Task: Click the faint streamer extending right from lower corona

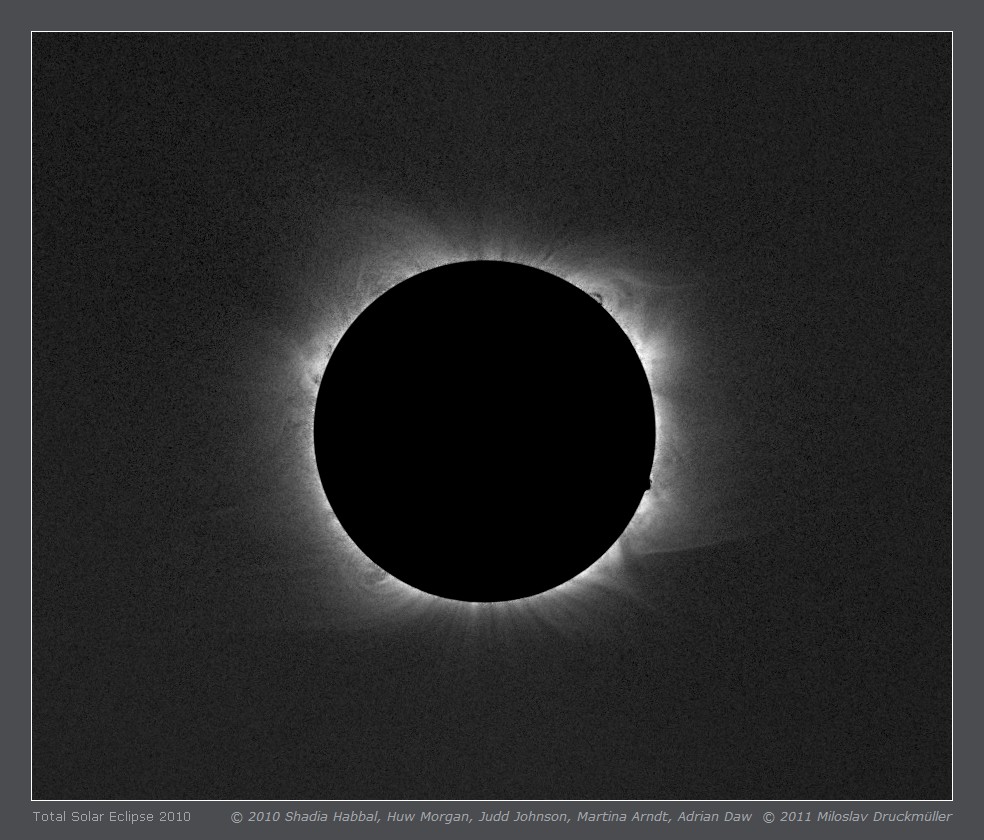Action: pos(700,547)
